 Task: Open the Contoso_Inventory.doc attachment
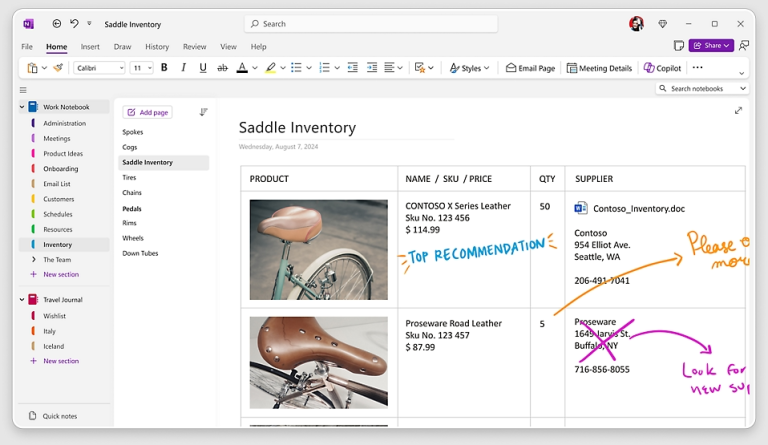coord(629,209)
